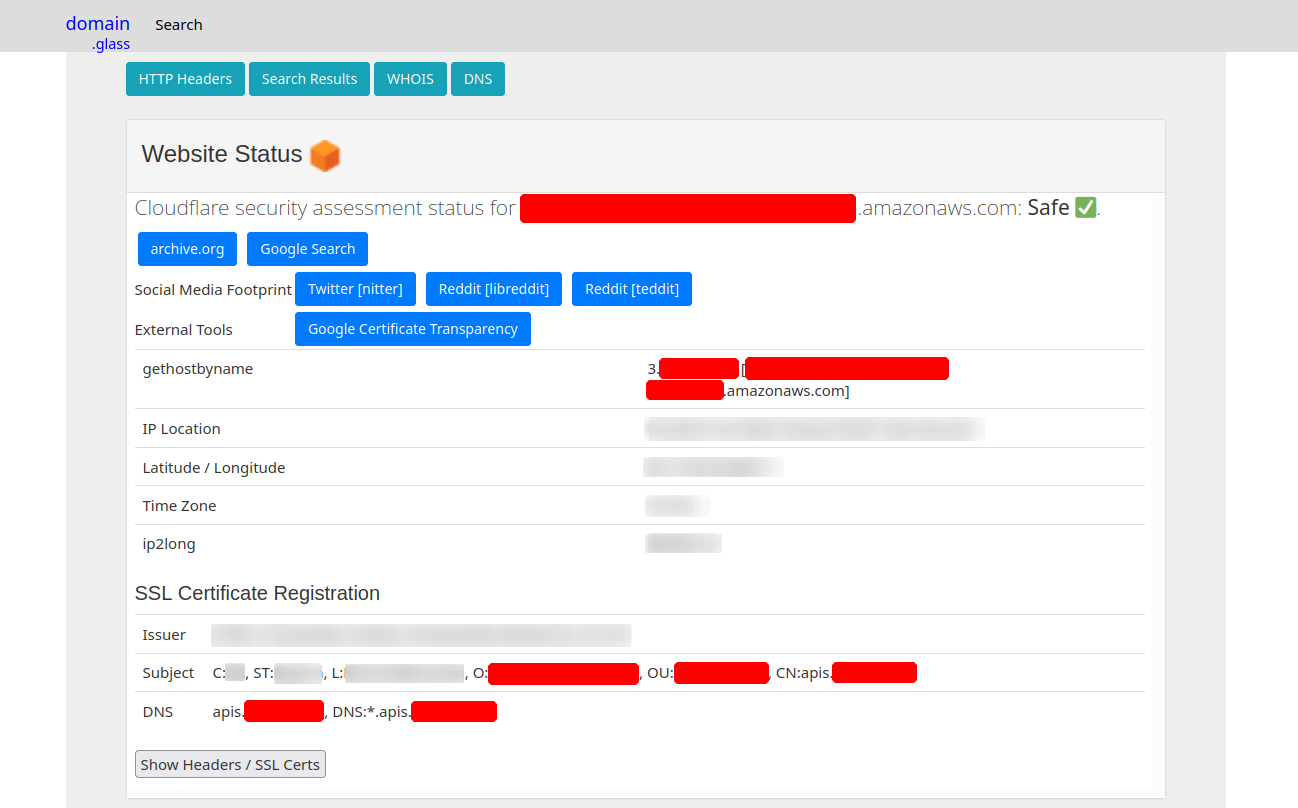Open the Search link in top navigation
The height and width of the screenshot is (808, 1298).
pyautogui.click(x=179, y=25)
